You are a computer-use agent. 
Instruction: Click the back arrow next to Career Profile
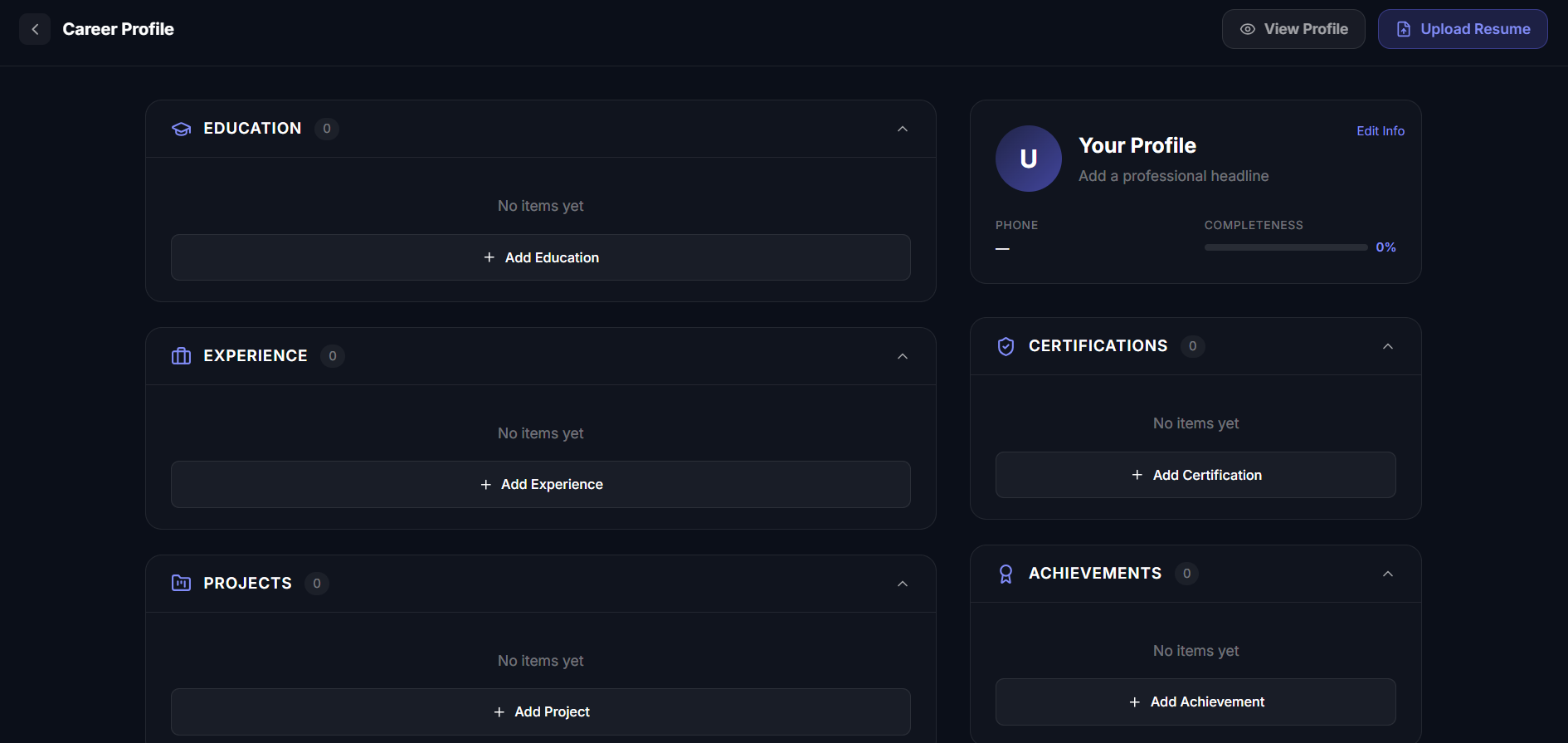tap(35, 28)
